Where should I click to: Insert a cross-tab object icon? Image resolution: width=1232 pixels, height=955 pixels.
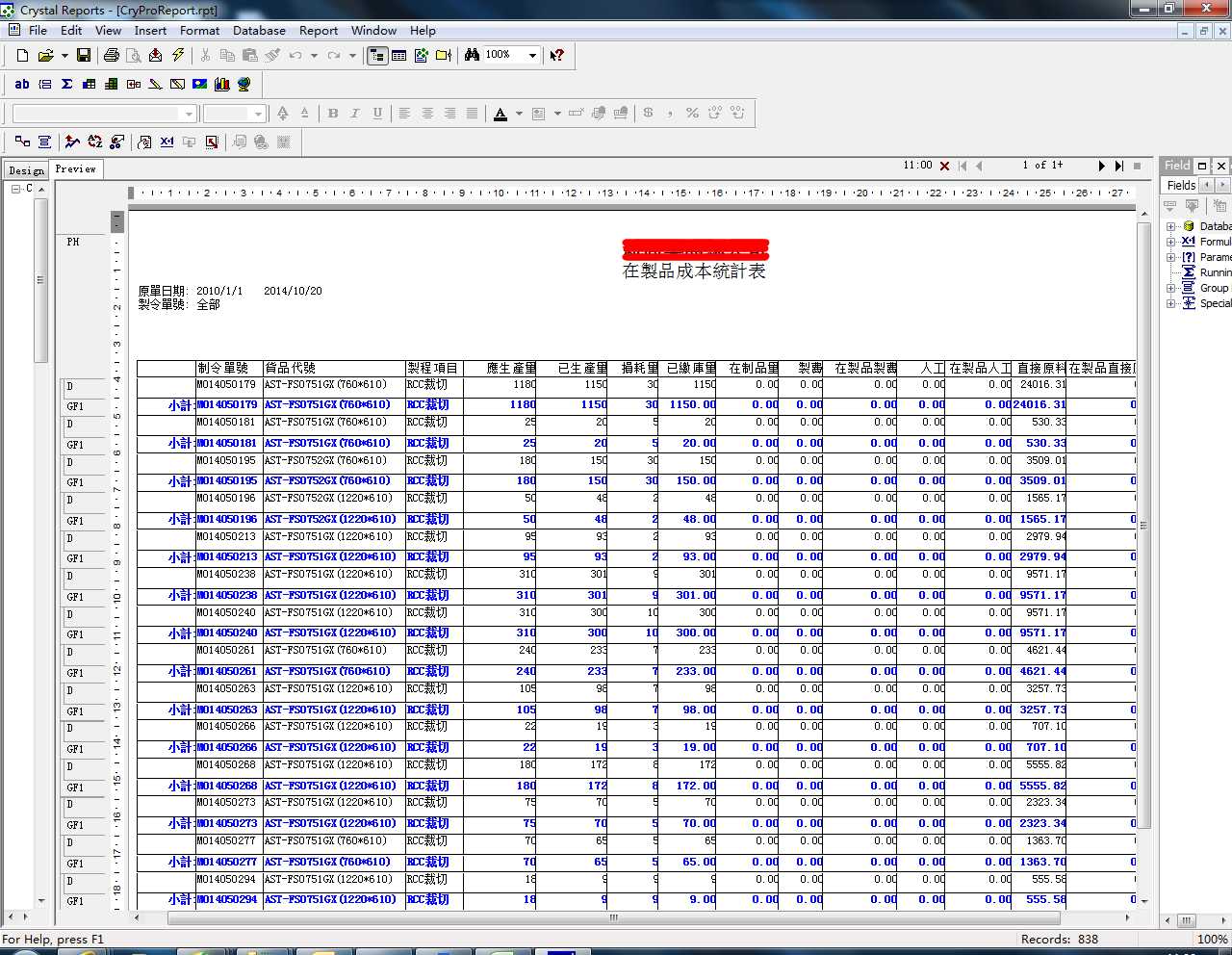(90, 84)
